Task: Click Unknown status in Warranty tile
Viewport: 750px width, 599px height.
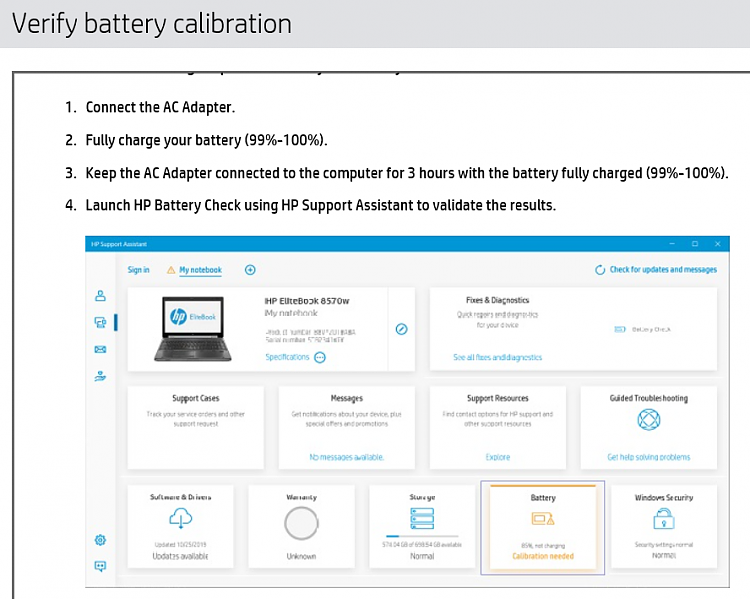Action: (x=301, y=556)
